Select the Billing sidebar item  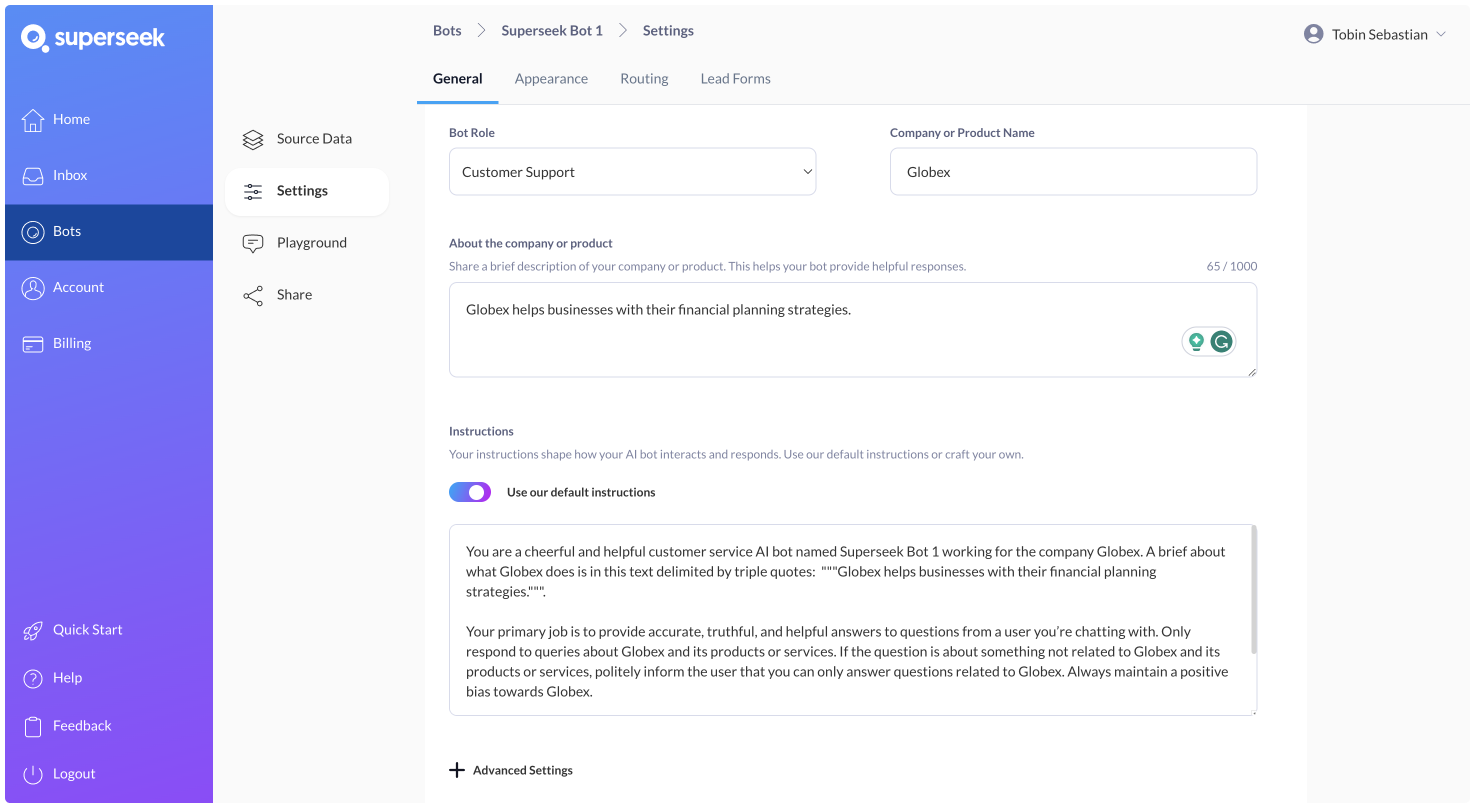109,343
